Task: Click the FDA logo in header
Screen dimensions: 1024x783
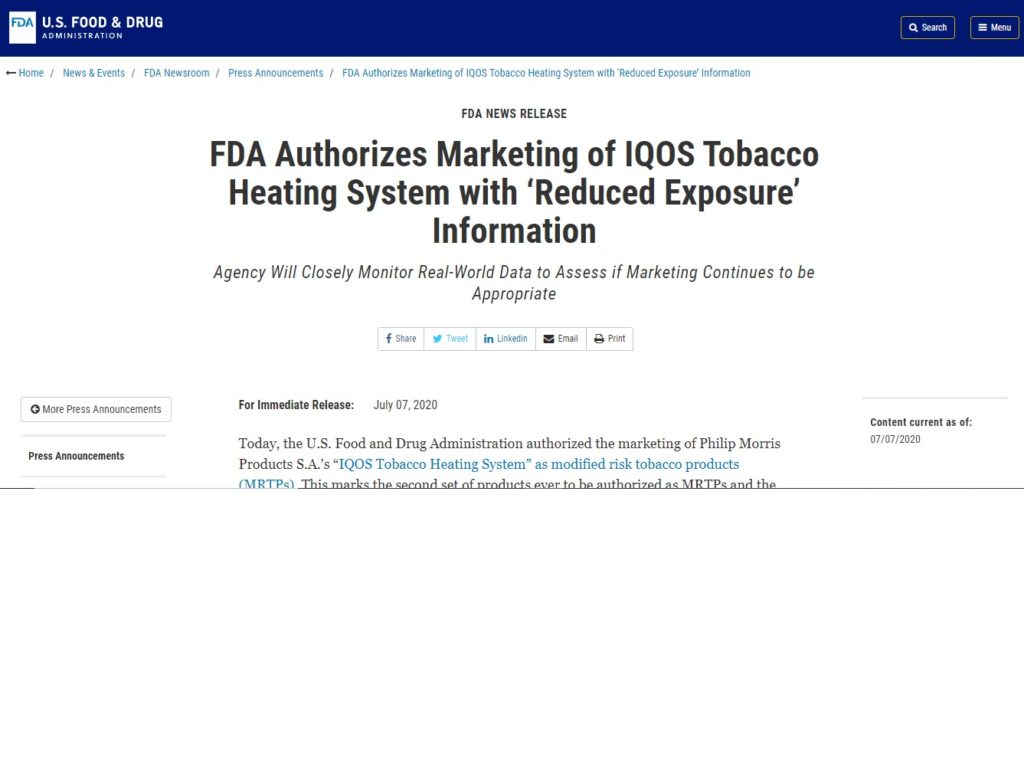Action: coord(85,27)
